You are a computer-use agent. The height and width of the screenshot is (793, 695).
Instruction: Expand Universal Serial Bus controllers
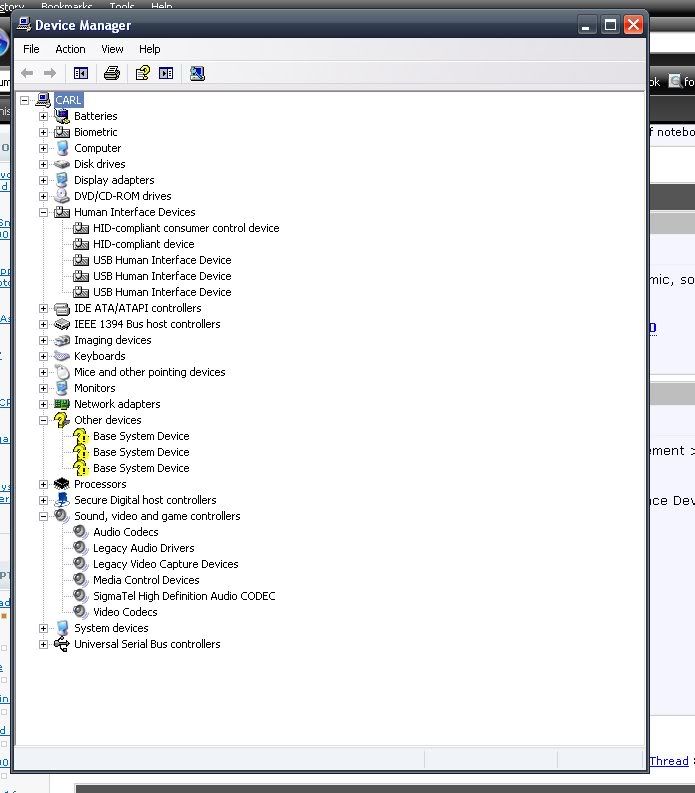(44, 644)
